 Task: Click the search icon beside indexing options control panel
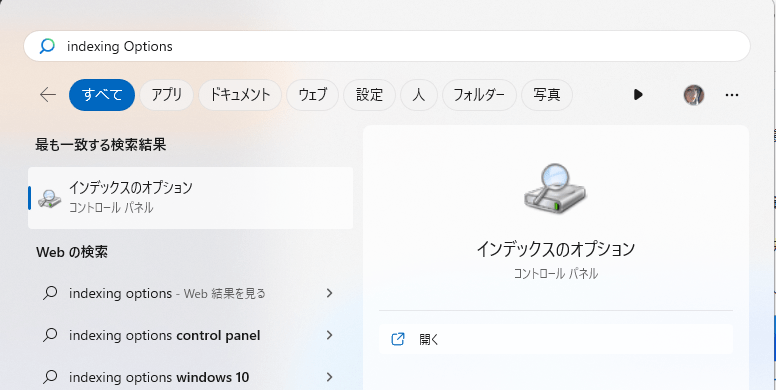tap(50, 336)
